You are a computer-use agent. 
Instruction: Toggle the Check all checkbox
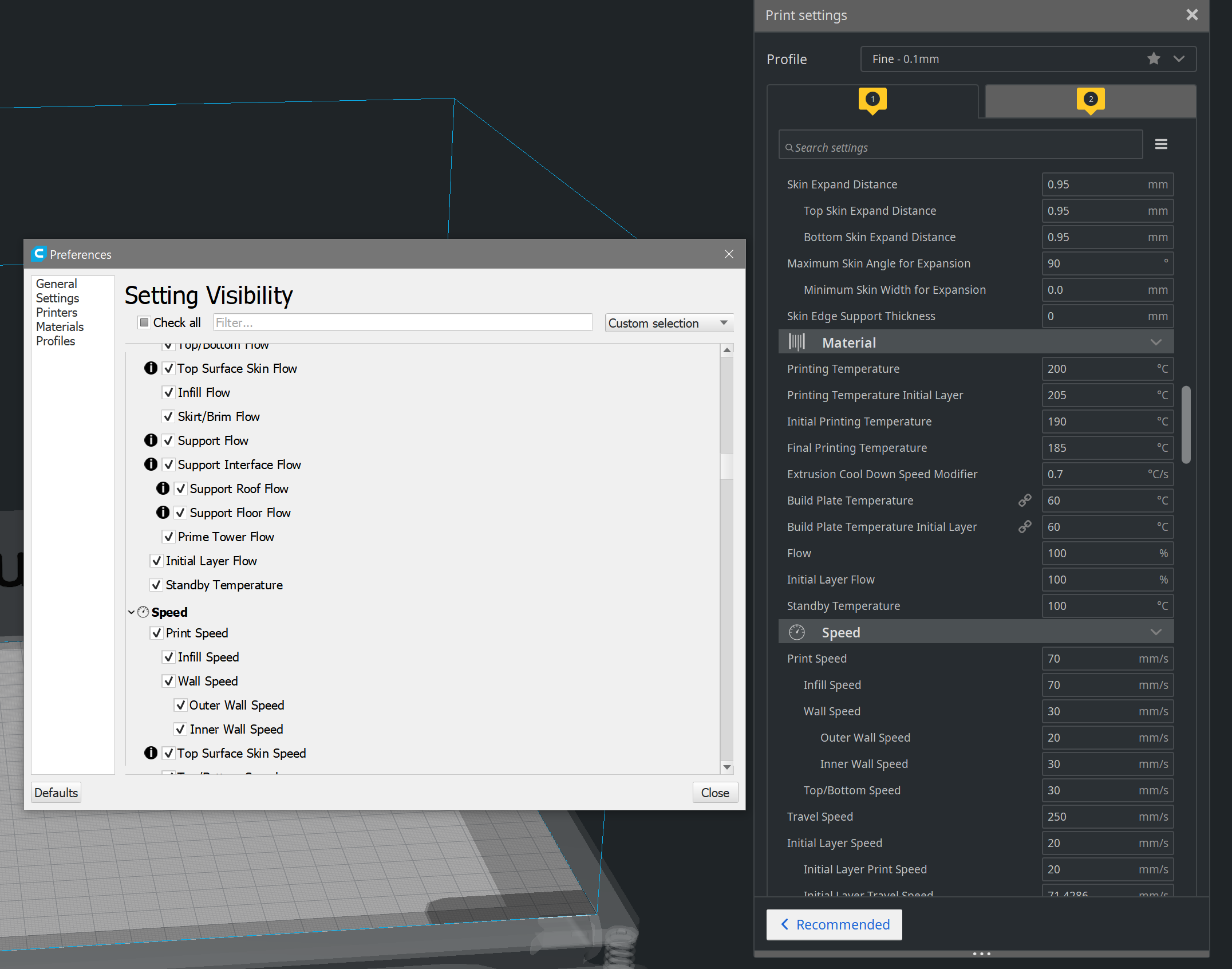tap(144, 322)
